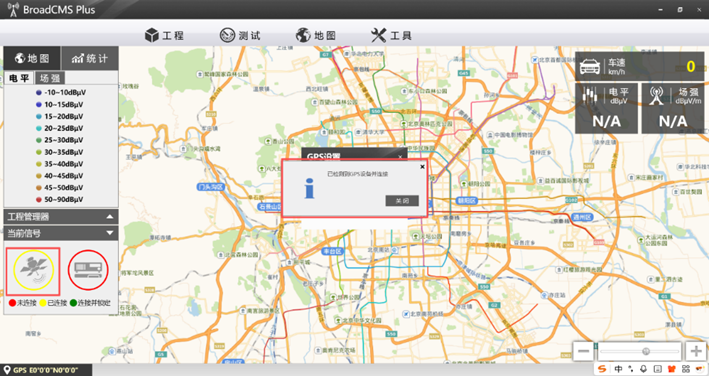The height and width of the screenshot is (376, 709).
Task: Click the green 连接并锁定 legend dot
Action: [x=74, y=303]
